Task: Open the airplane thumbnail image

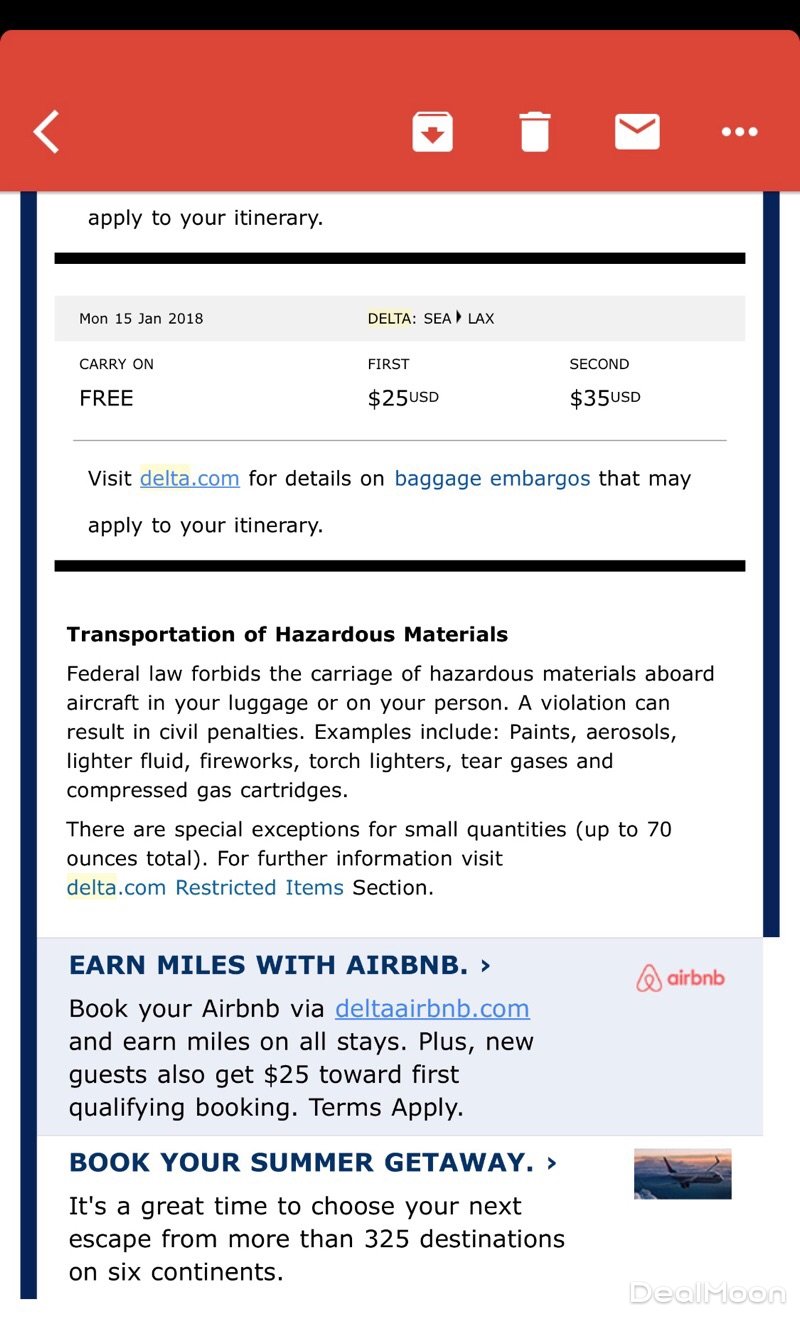Action: coord(682,1174)
